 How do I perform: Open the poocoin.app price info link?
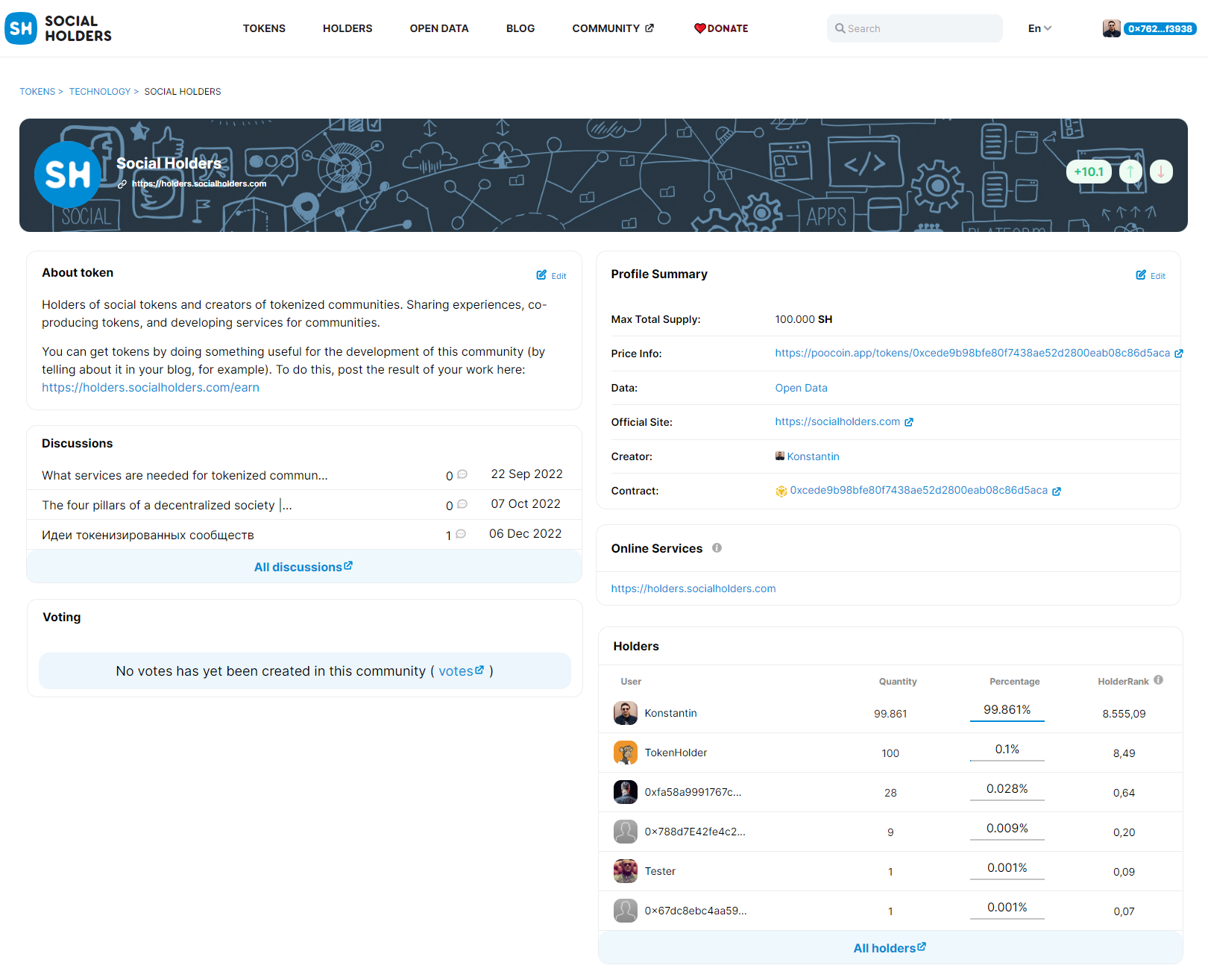(972, 353)
